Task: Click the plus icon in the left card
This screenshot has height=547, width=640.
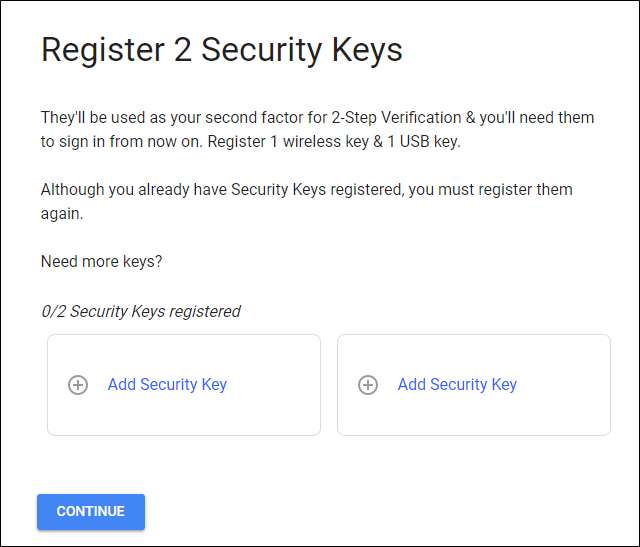Action: point(78,385)
